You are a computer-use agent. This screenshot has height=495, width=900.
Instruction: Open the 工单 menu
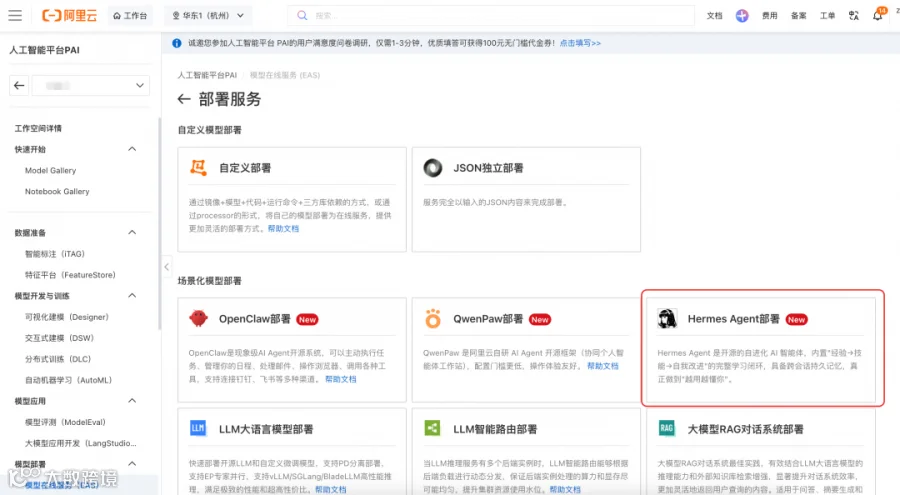pyautogui.click(x=827, y=16)
